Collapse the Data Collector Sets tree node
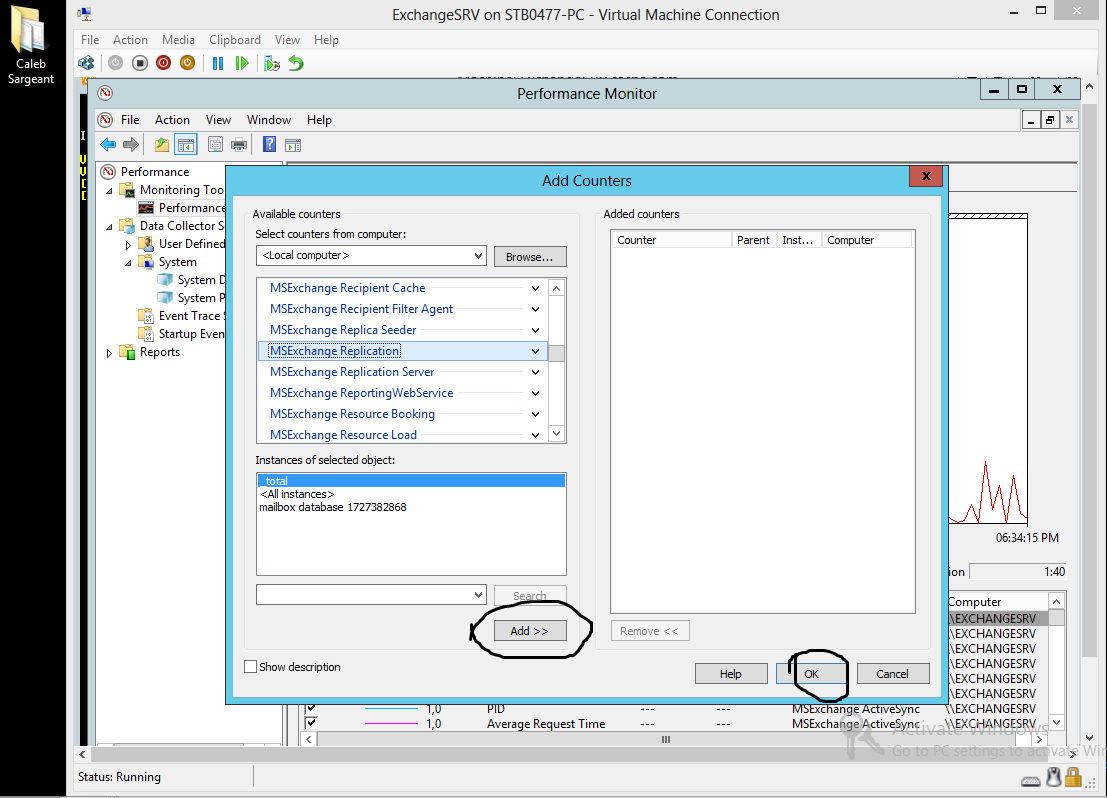This screenshot has width=1107, height=798. pyautogui.click(x=109, y=227)
